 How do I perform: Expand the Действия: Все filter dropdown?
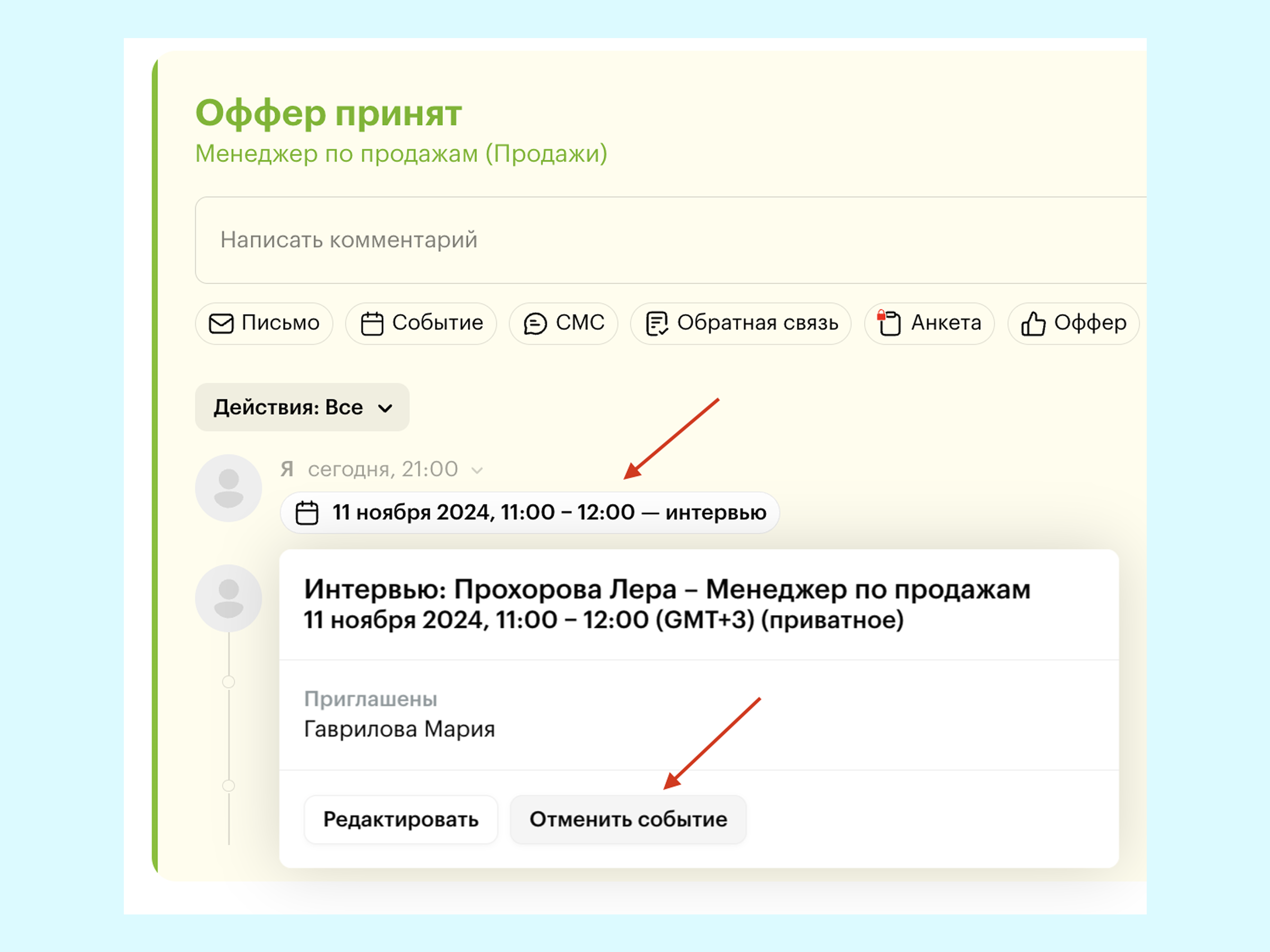pos(302,407)
